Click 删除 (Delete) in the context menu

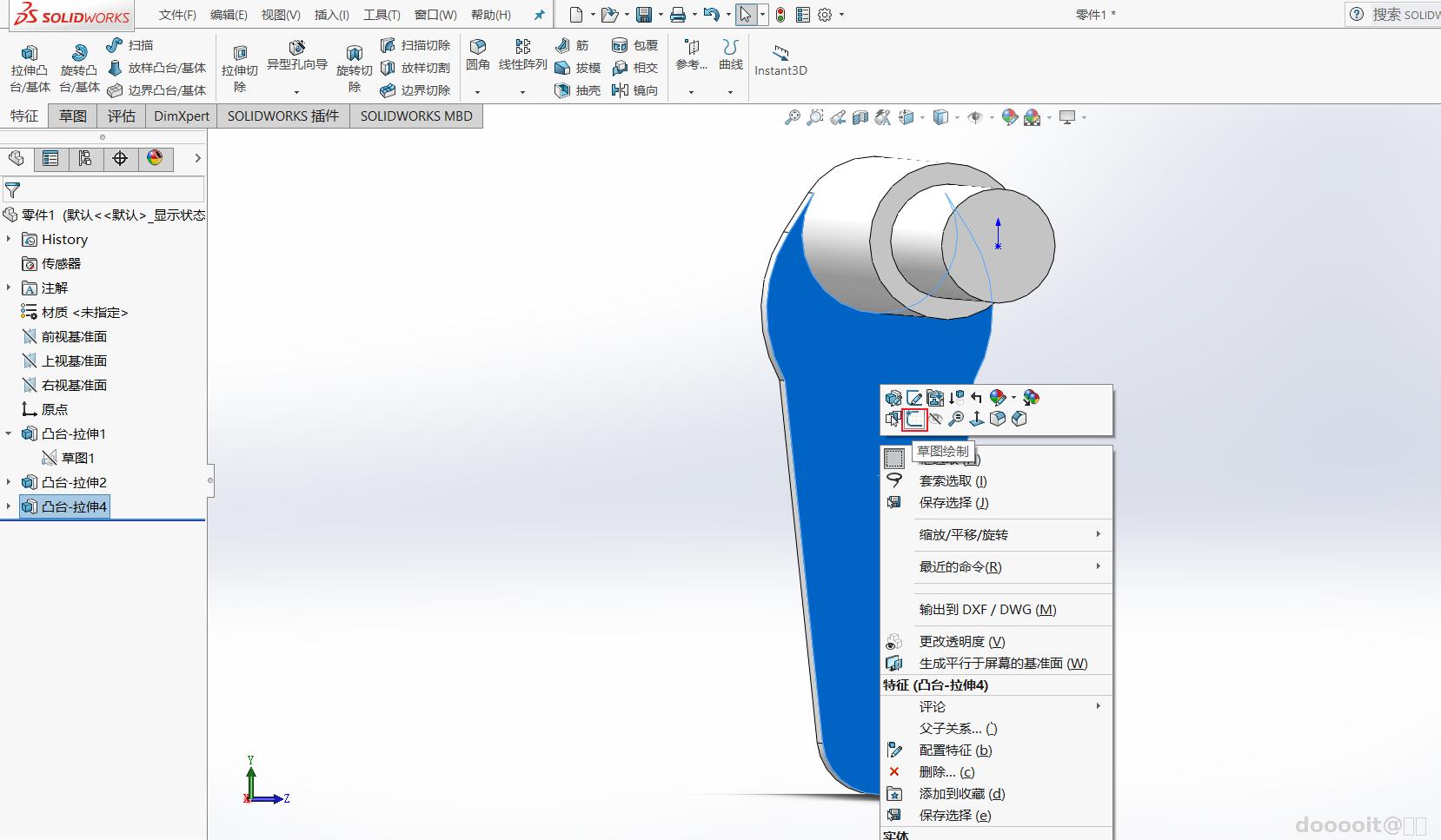coord(946,772)
